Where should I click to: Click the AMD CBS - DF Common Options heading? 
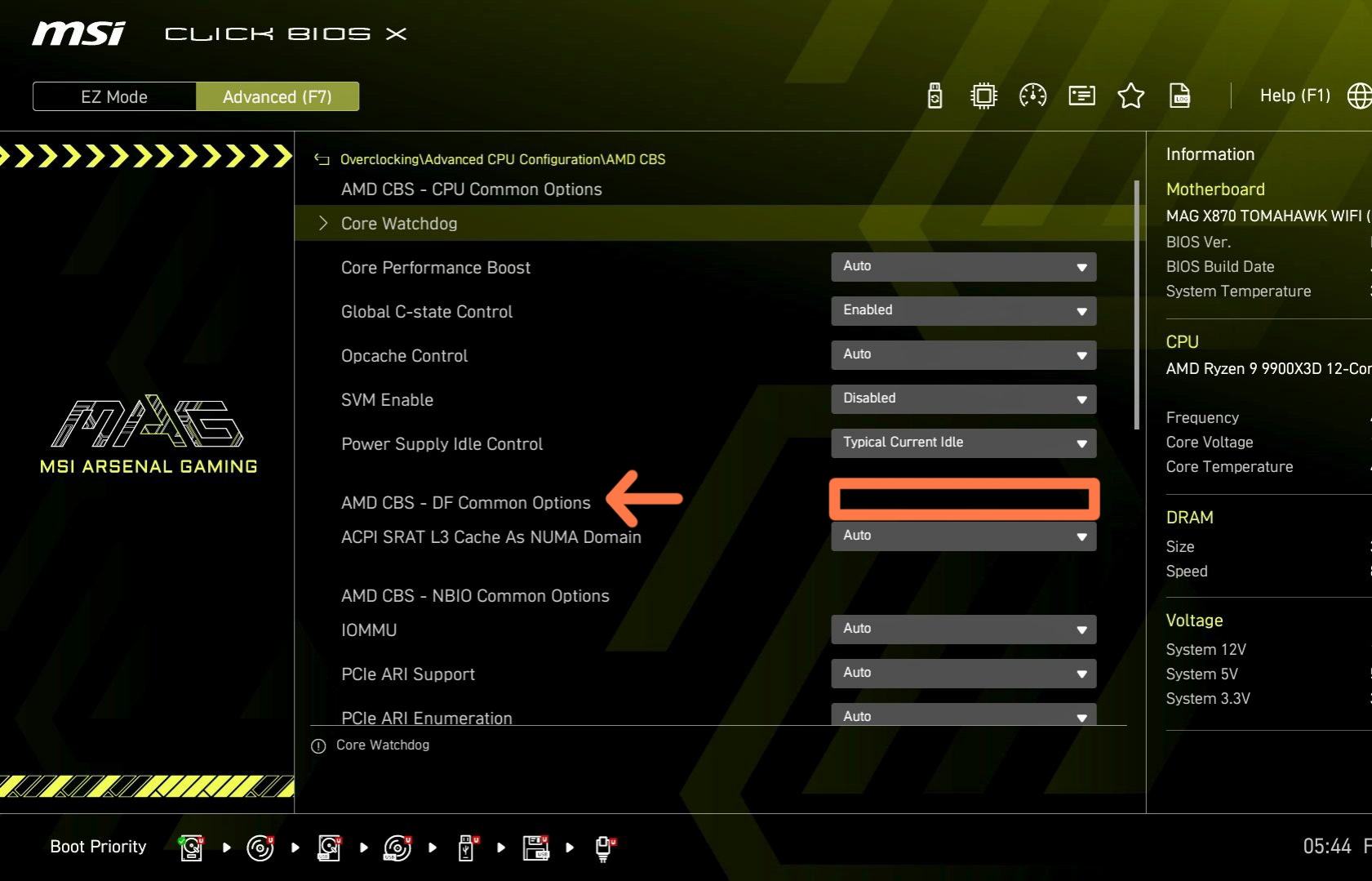(x=466, y=503)
